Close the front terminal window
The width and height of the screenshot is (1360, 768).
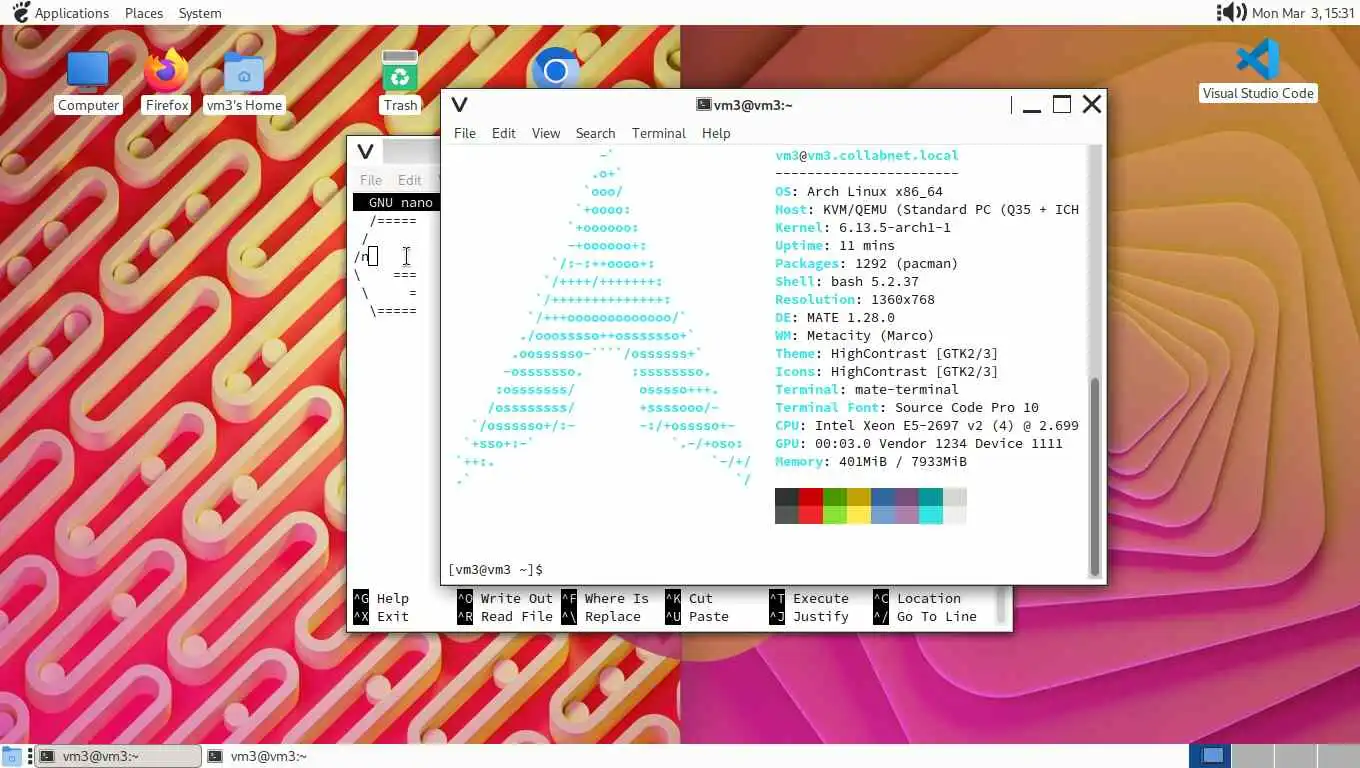coord(1092,104)
